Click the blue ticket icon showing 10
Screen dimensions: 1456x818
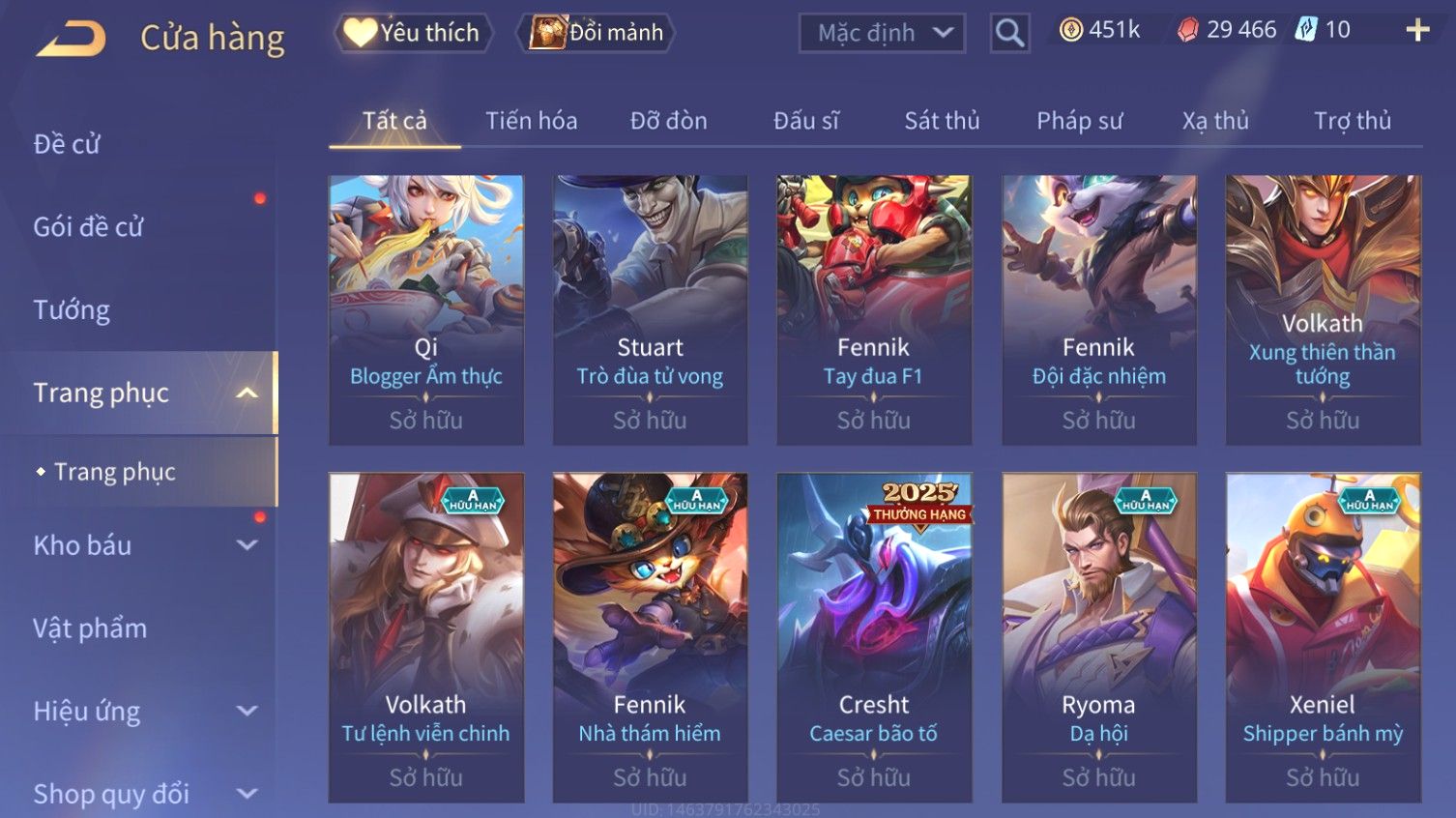click(1306, 30)
